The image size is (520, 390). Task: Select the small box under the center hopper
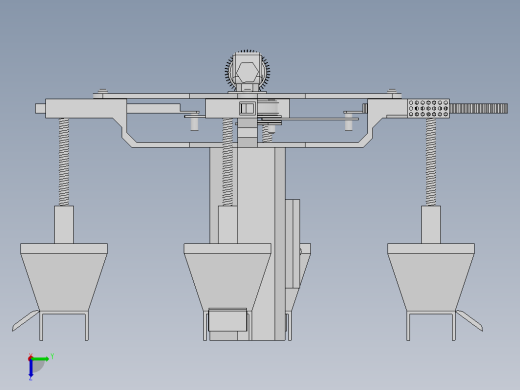coord(228,320)
